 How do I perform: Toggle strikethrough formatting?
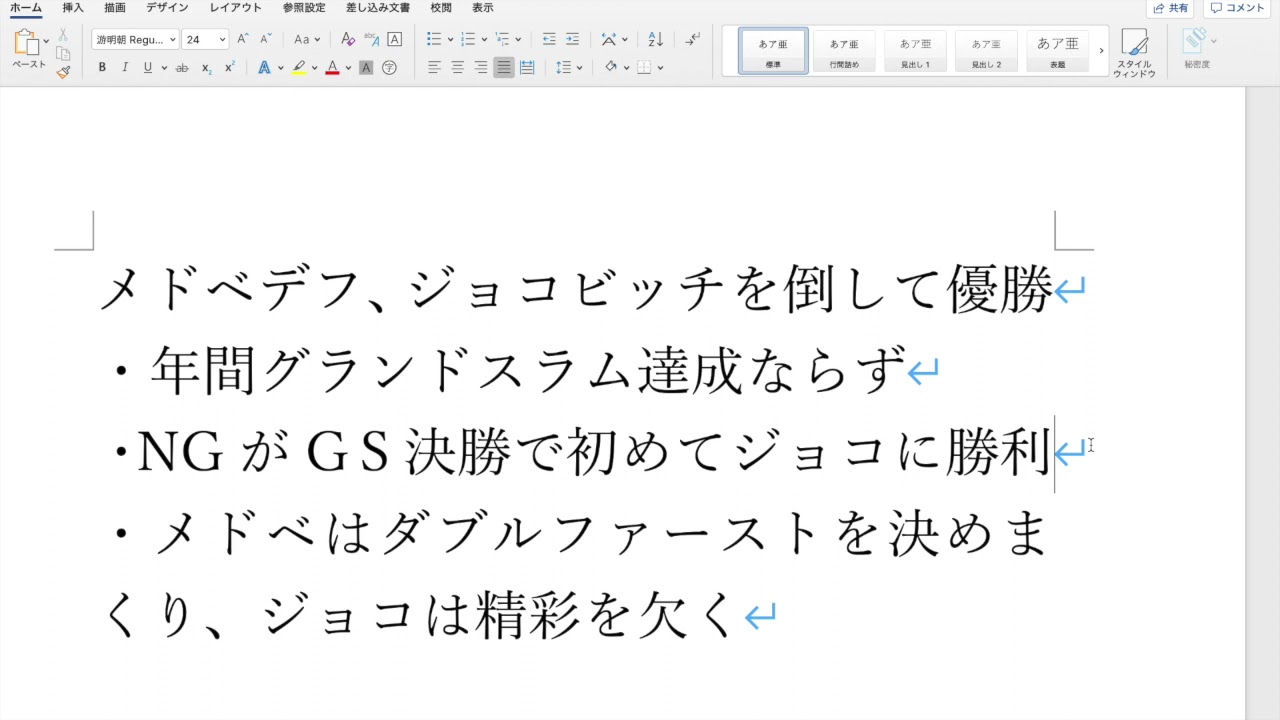coord(182,68)
